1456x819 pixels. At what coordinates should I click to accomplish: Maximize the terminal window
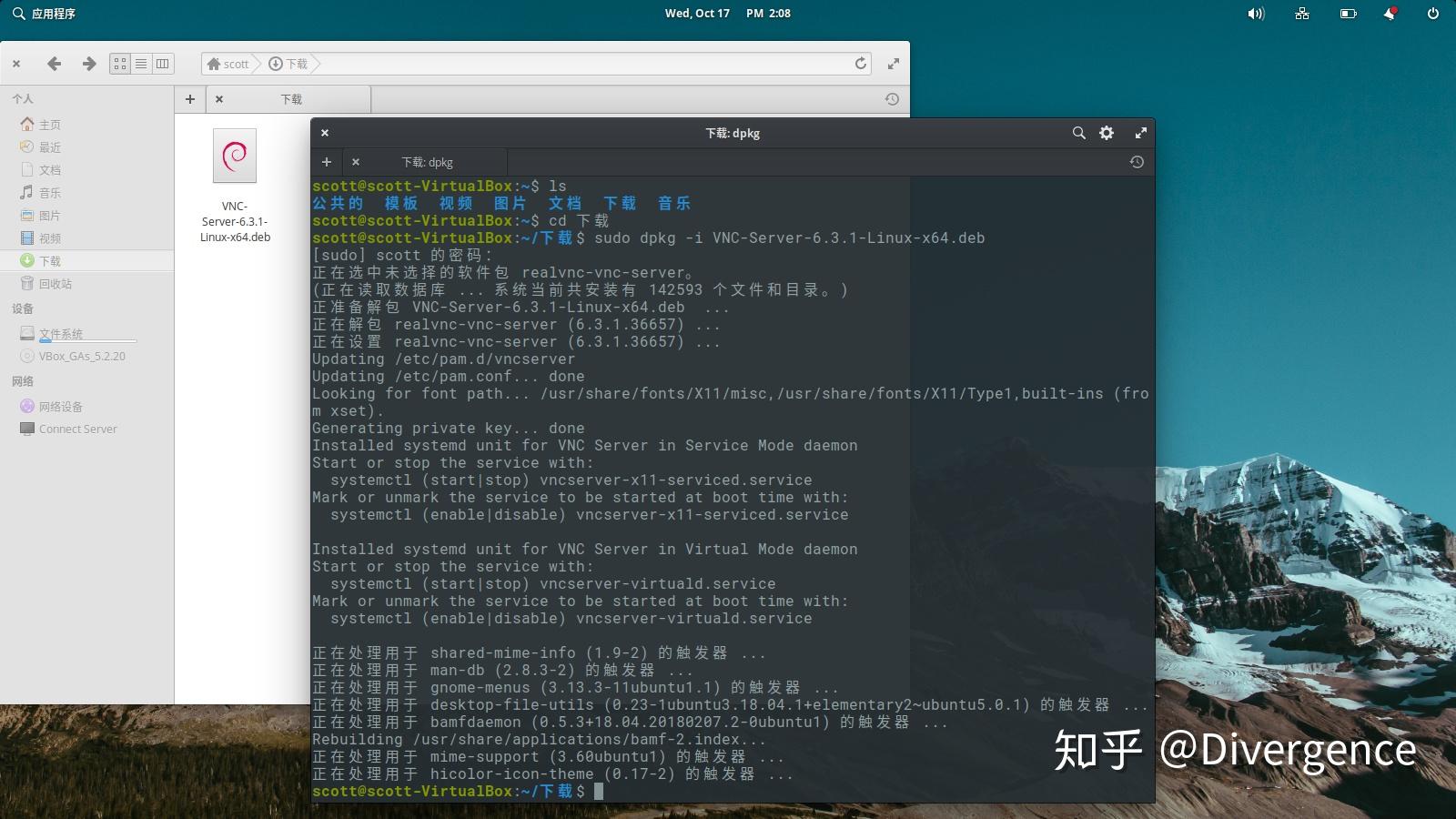(1140, 133)
